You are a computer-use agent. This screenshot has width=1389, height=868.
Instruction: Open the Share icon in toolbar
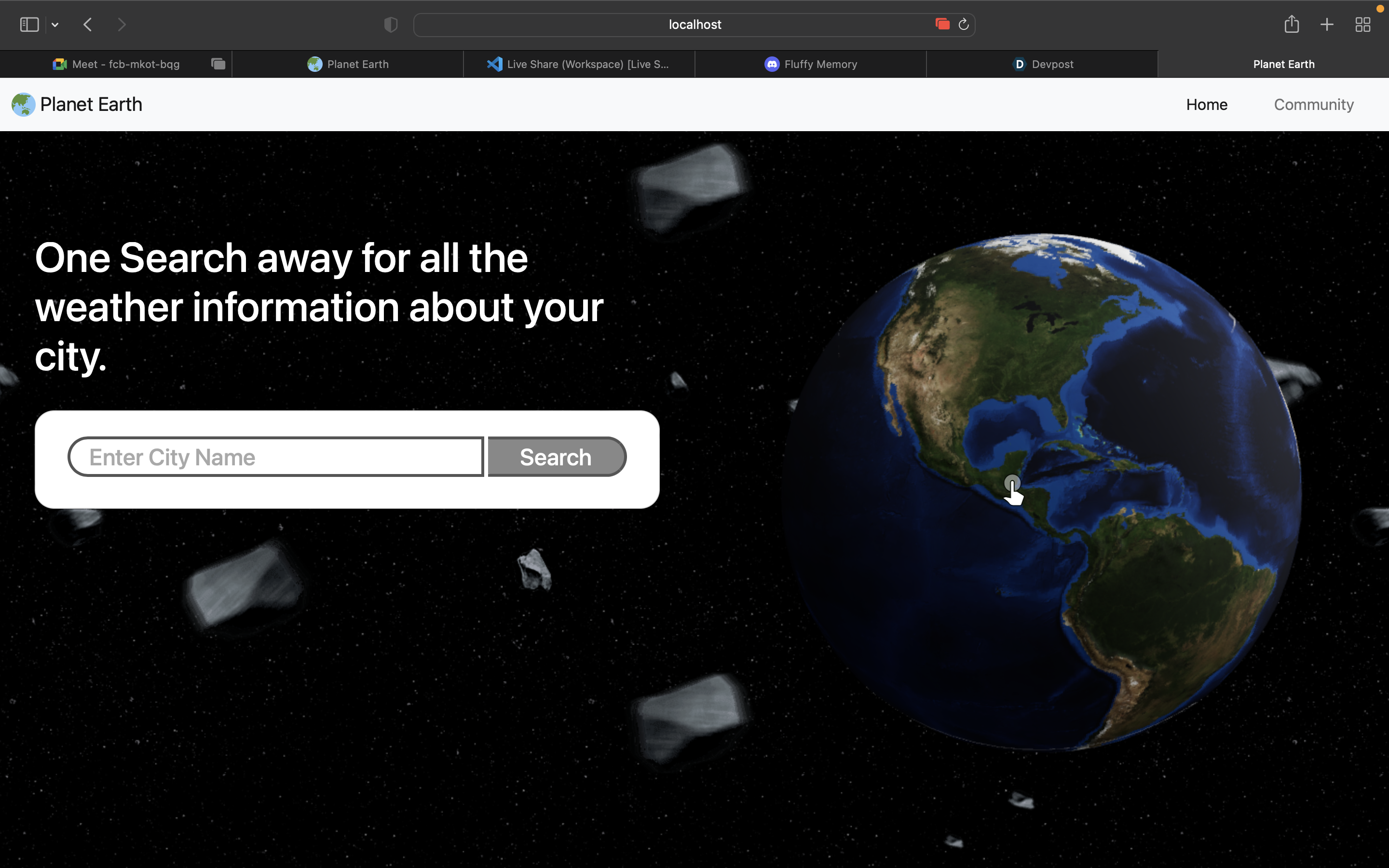(x=1292, y=25)
